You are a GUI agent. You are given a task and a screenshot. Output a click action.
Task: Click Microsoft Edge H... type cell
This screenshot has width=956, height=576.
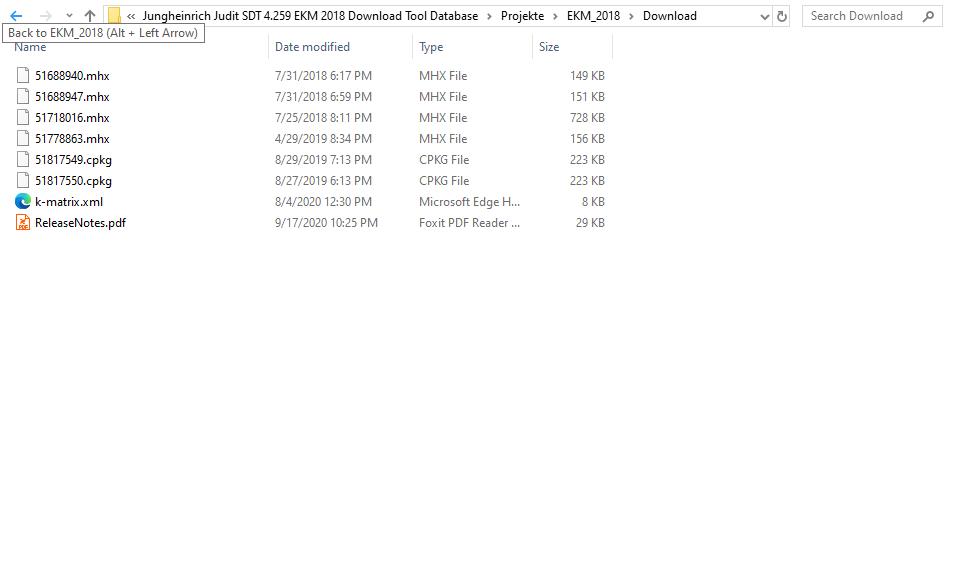coord(469,202)
